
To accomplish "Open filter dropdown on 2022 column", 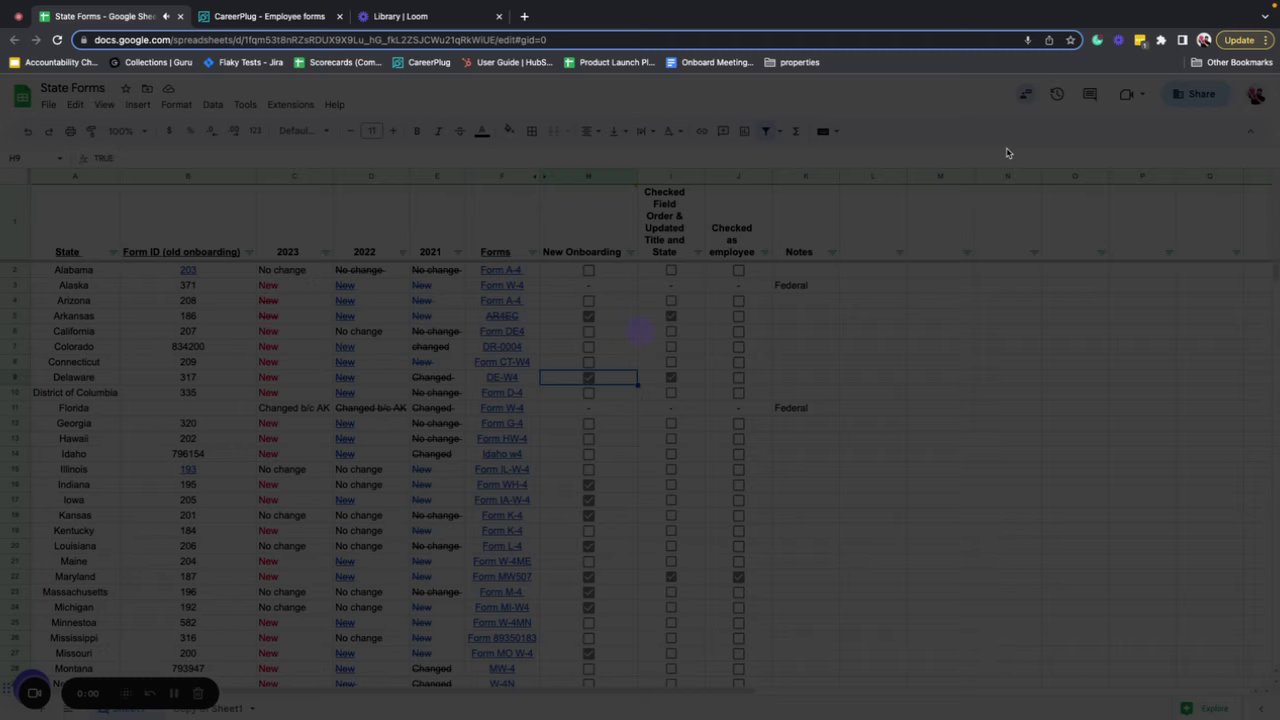I will pos(402,252).
